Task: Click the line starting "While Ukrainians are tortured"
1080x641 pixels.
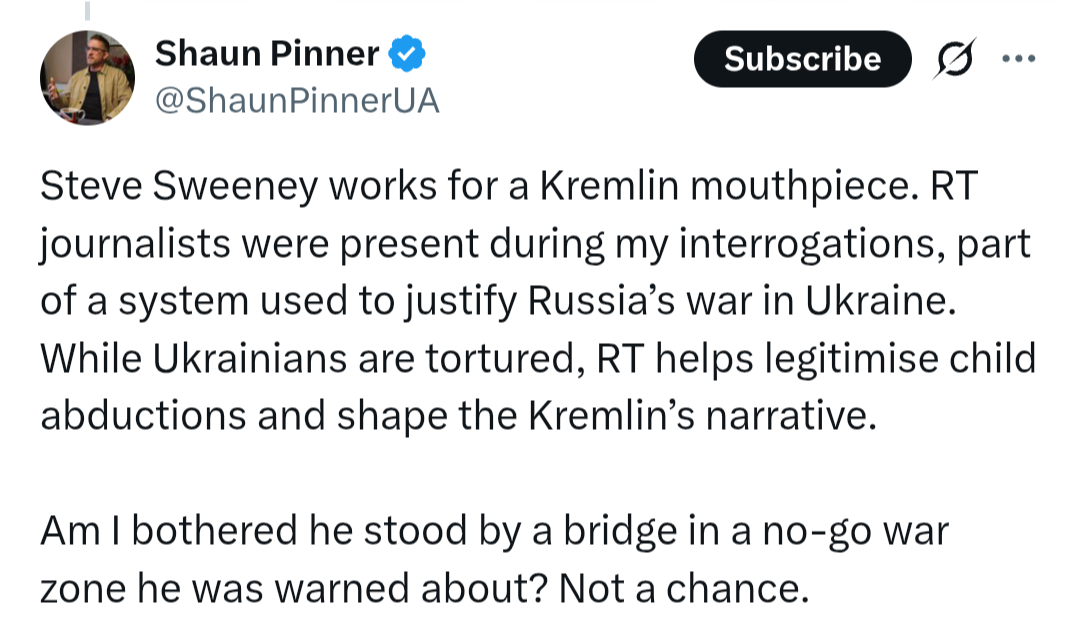Action: tap(537, 358)
